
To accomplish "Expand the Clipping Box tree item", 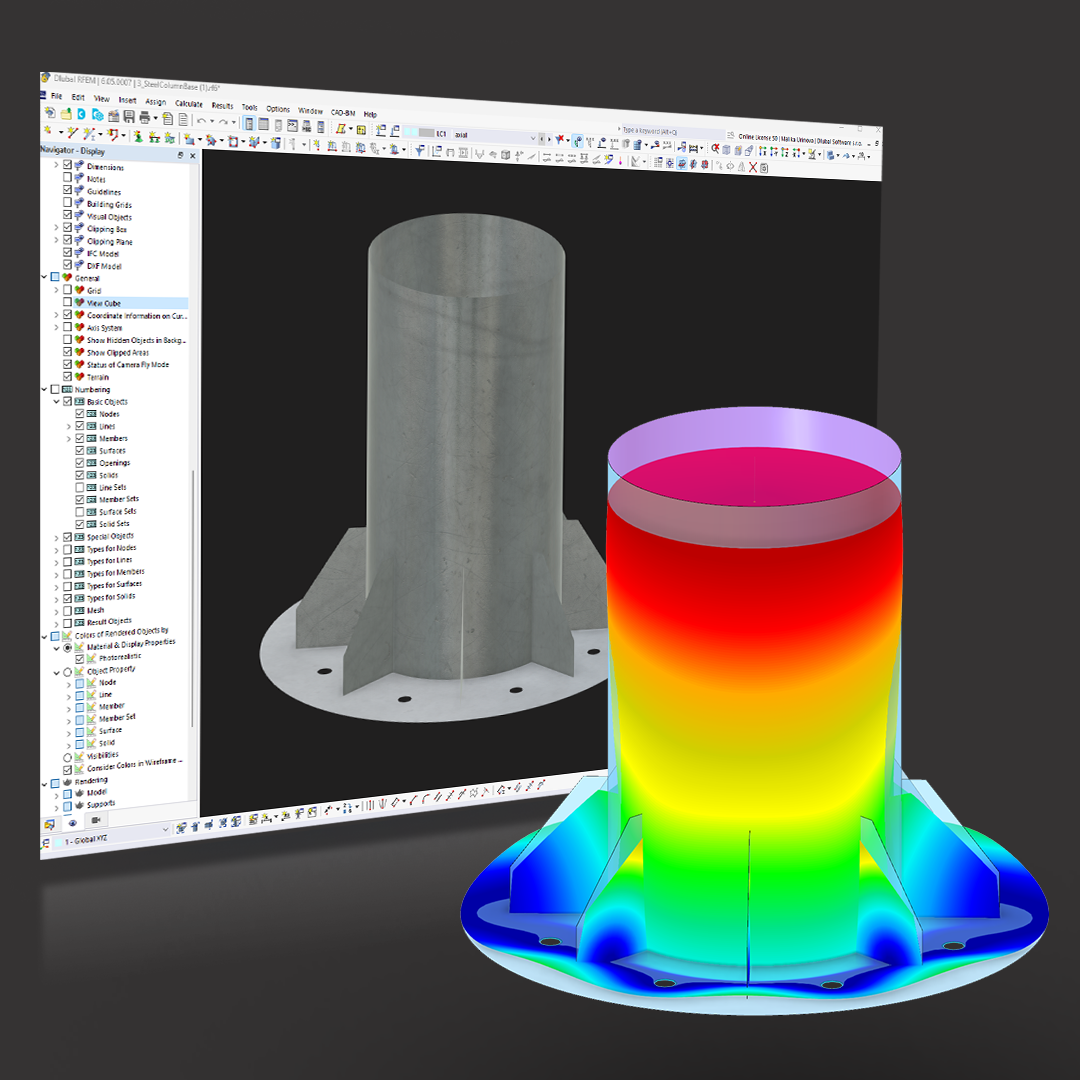I will [x=56, y=228].
